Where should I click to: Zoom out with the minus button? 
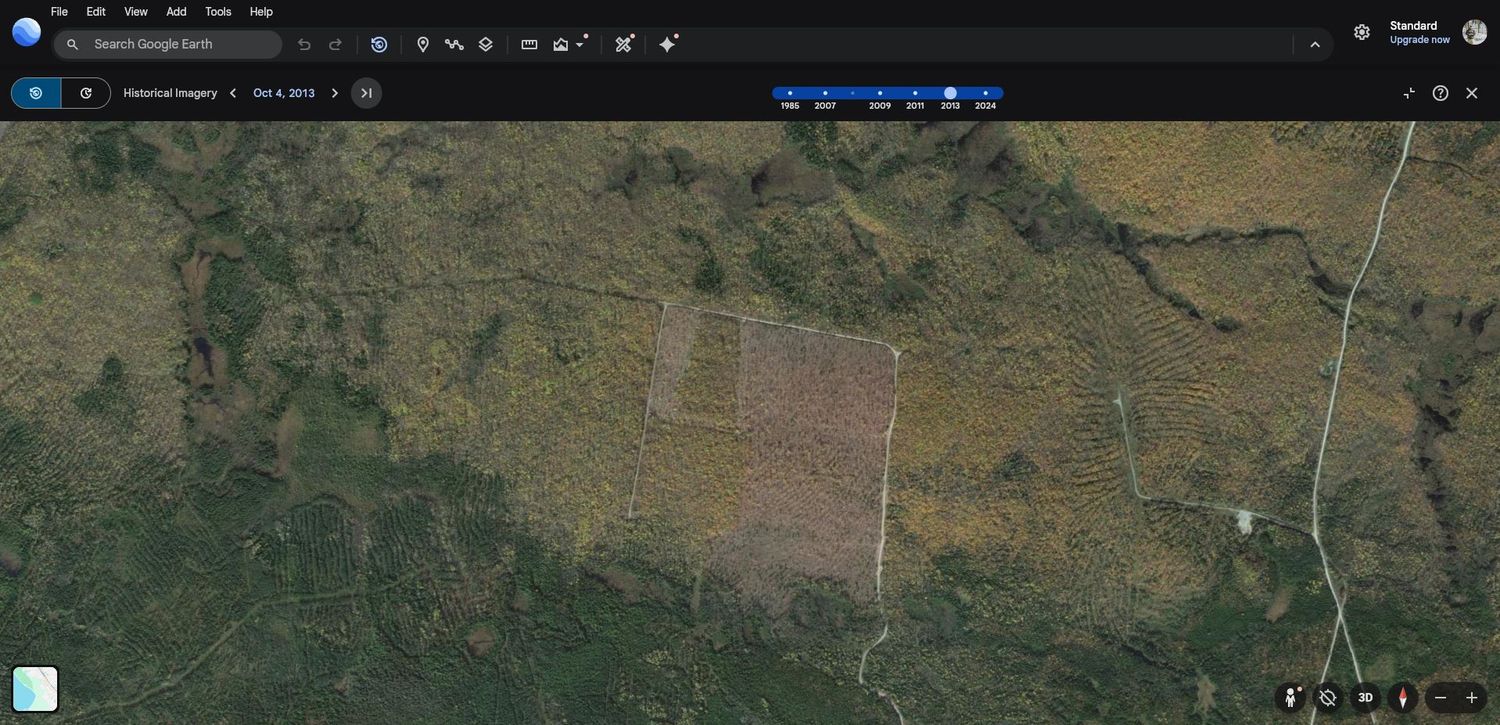1440,697
